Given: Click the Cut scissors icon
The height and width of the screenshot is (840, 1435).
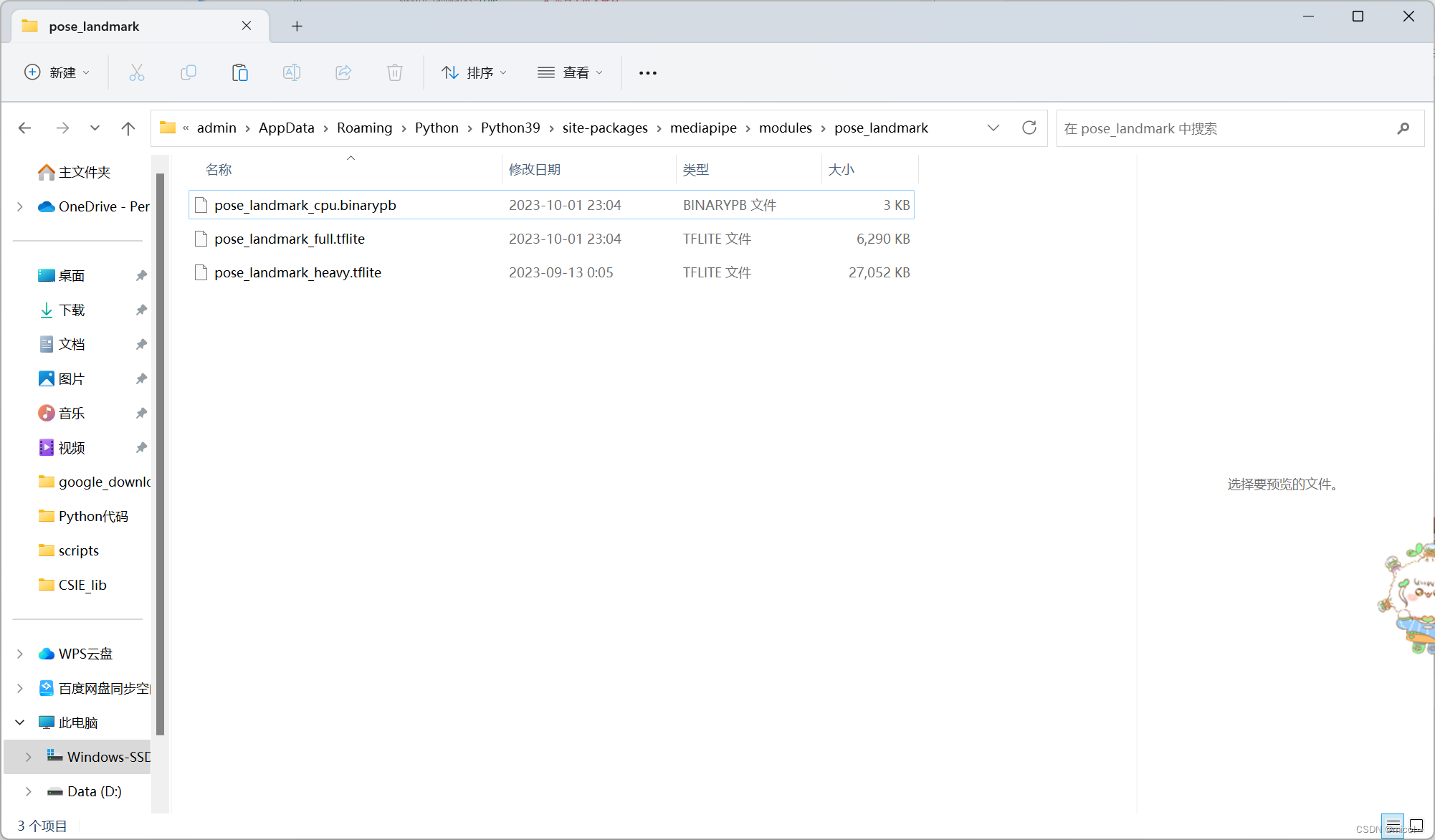Looking at the screenshot, I should coord(137,72).
